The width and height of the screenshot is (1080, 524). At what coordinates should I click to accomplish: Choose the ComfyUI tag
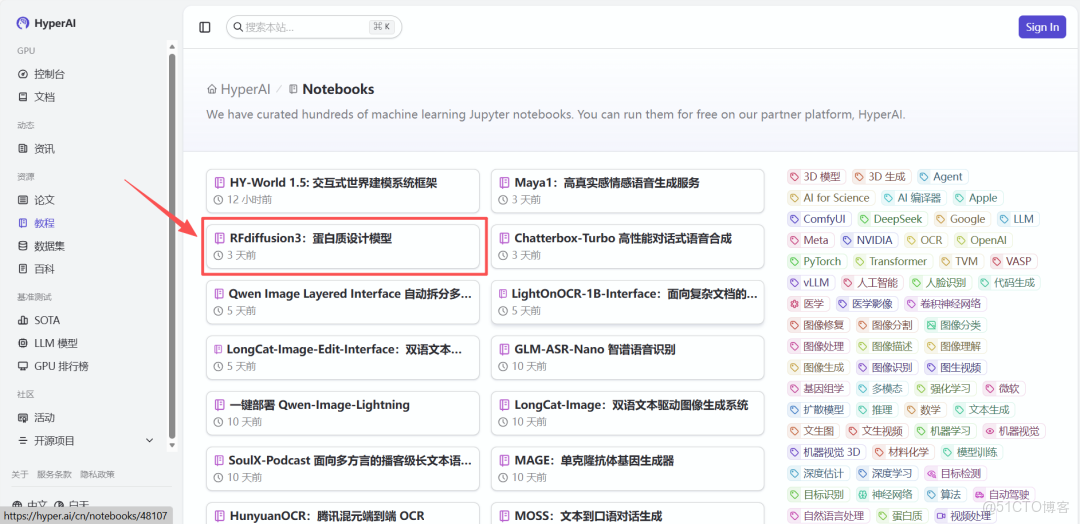(820, 219)
